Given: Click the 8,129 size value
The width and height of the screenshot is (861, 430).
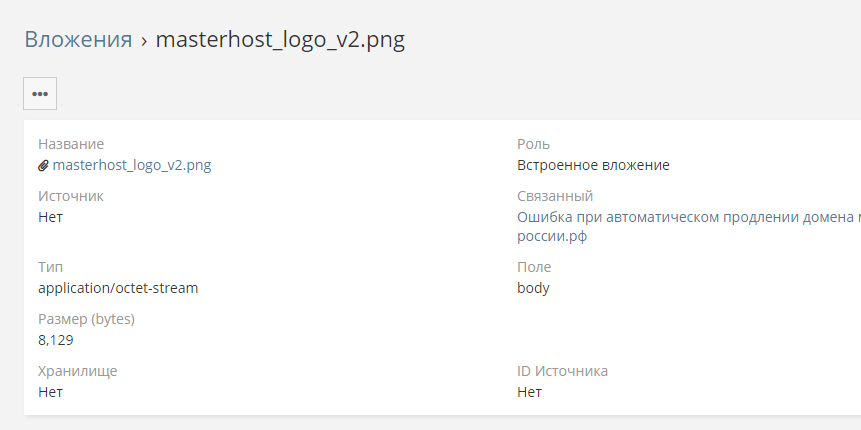Looking at the screenshot, I should 56,340.
